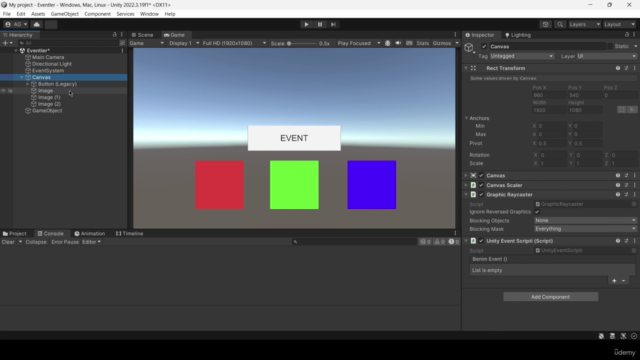Click the Pause button in toolbar

tap(320, 24)
